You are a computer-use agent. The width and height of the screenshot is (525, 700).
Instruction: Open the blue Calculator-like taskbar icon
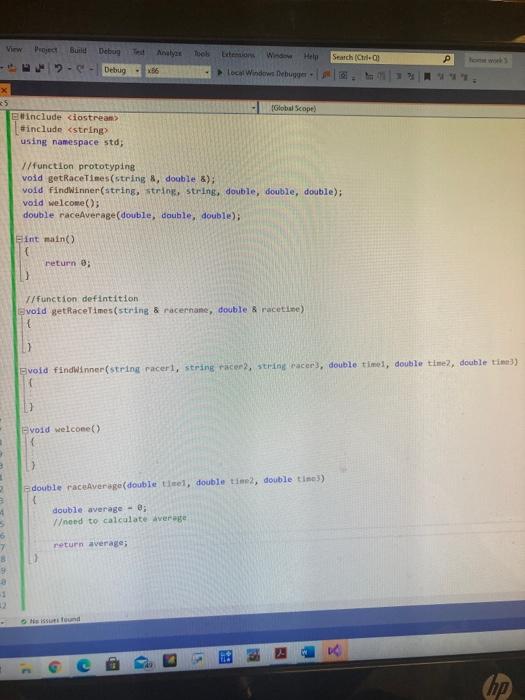[225, 657]
